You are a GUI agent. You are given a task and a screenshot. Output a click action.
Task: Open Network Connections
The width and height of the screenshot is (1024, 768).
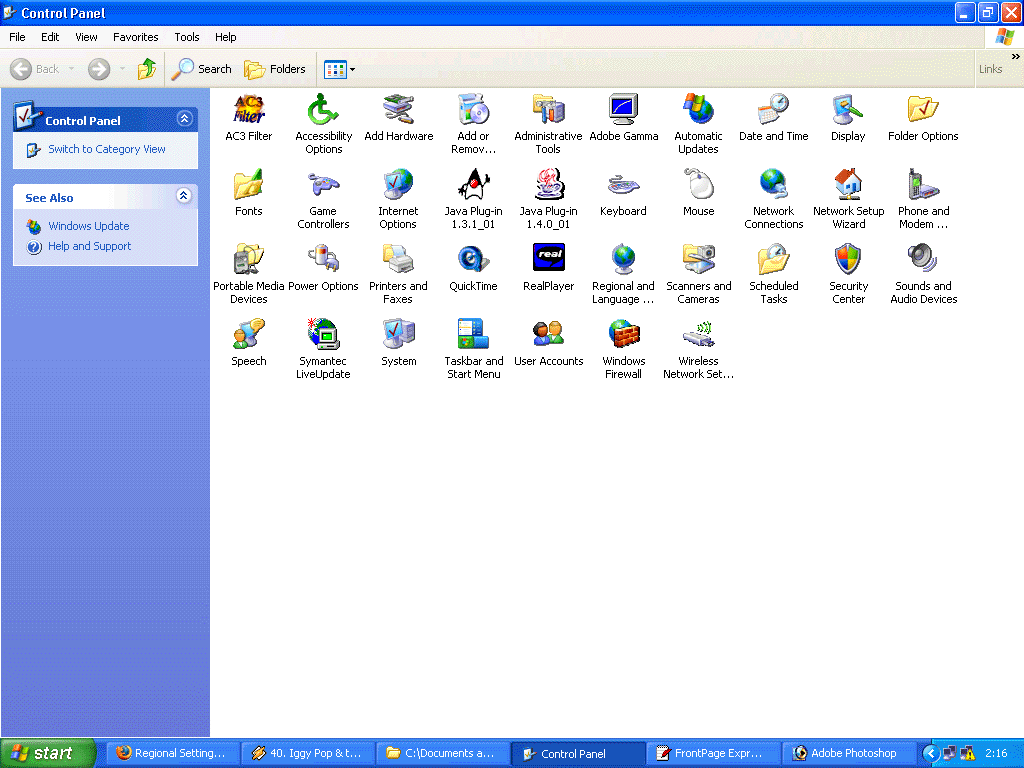pyautogui.click(x=774, y=199)
